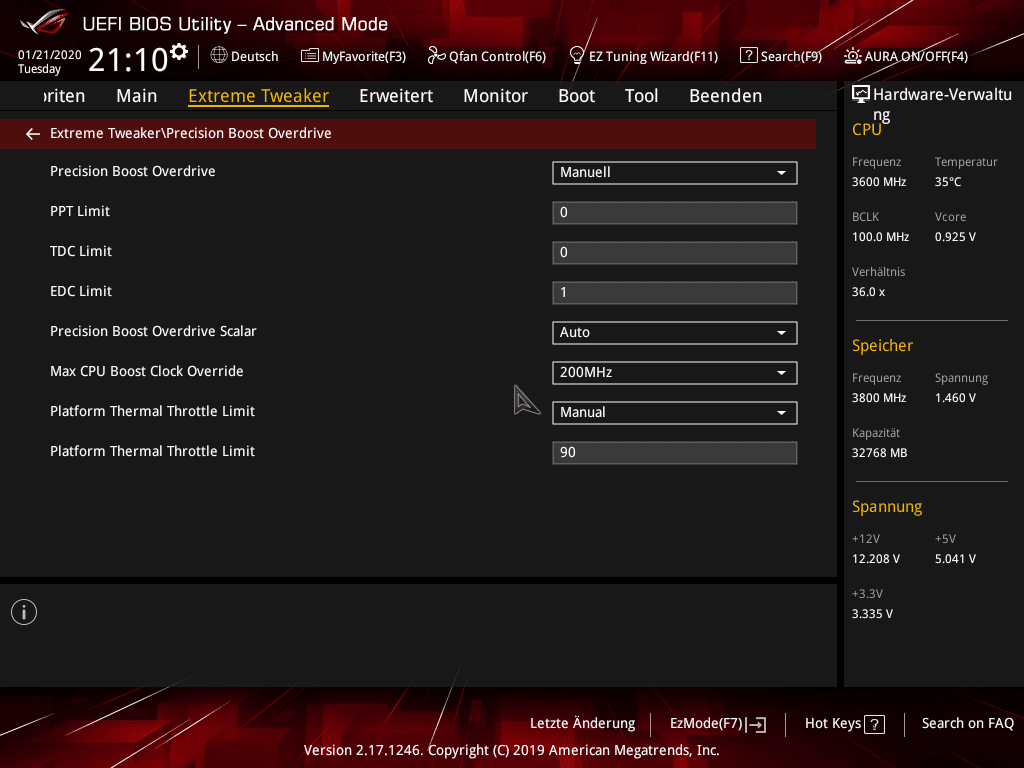
Task: Open the Erweitert tab
Action: click(396, 96)
